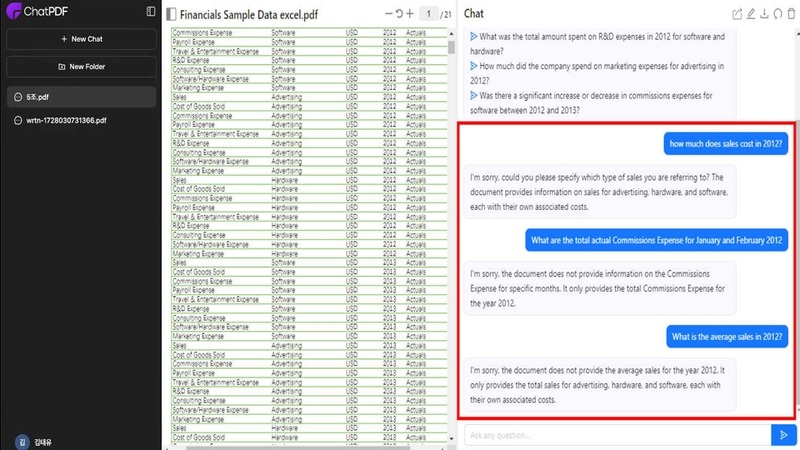Delete the chat with trash icon
Viewport: 800px width, 450px height.
[791, 14]
